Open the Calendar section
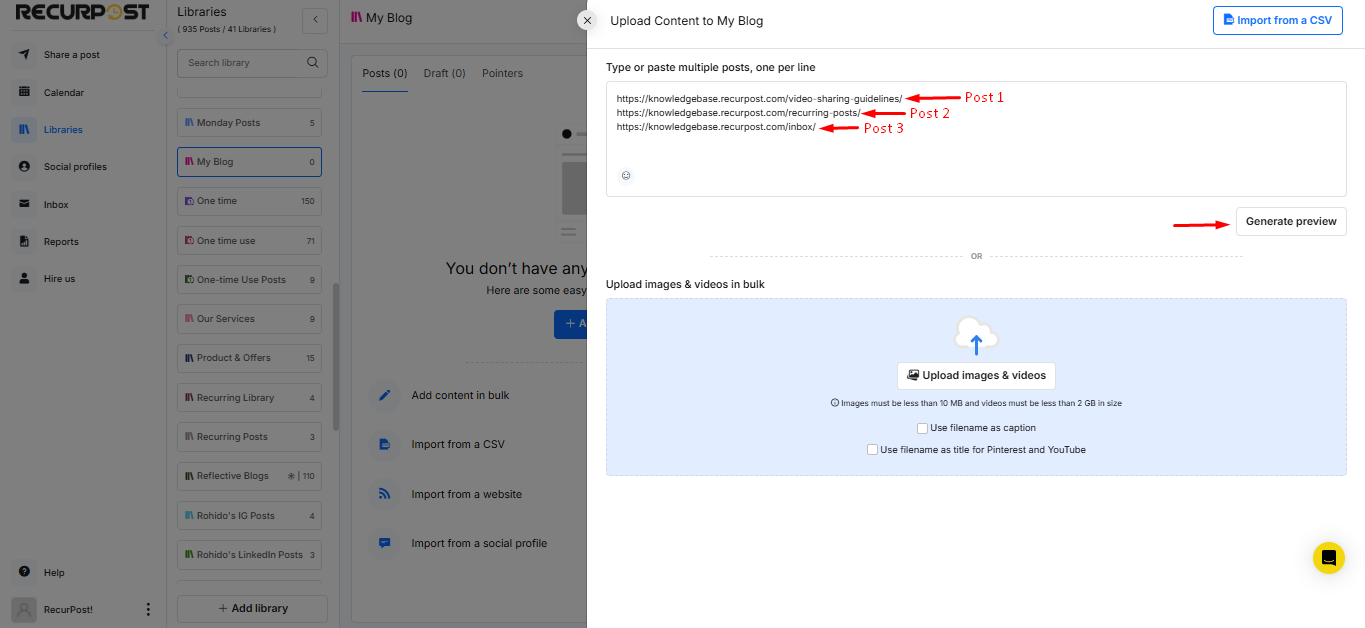The height and width of the screenshot is (628, 1365). pos(63,92)
